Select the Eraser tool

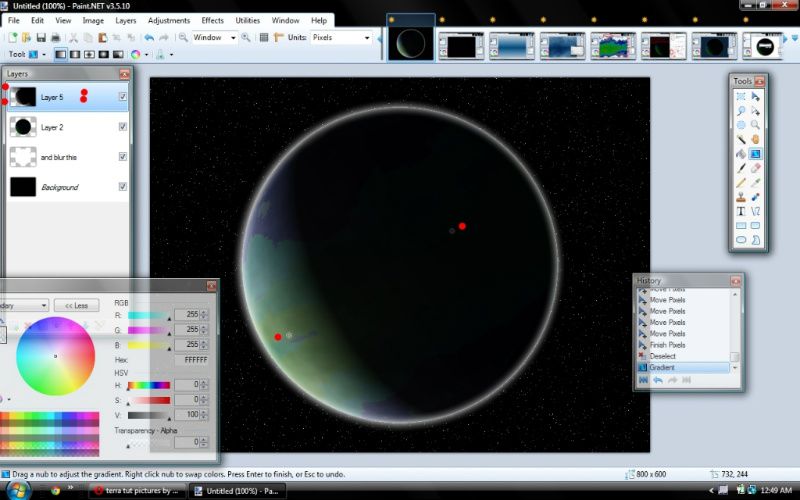point(756,168)
